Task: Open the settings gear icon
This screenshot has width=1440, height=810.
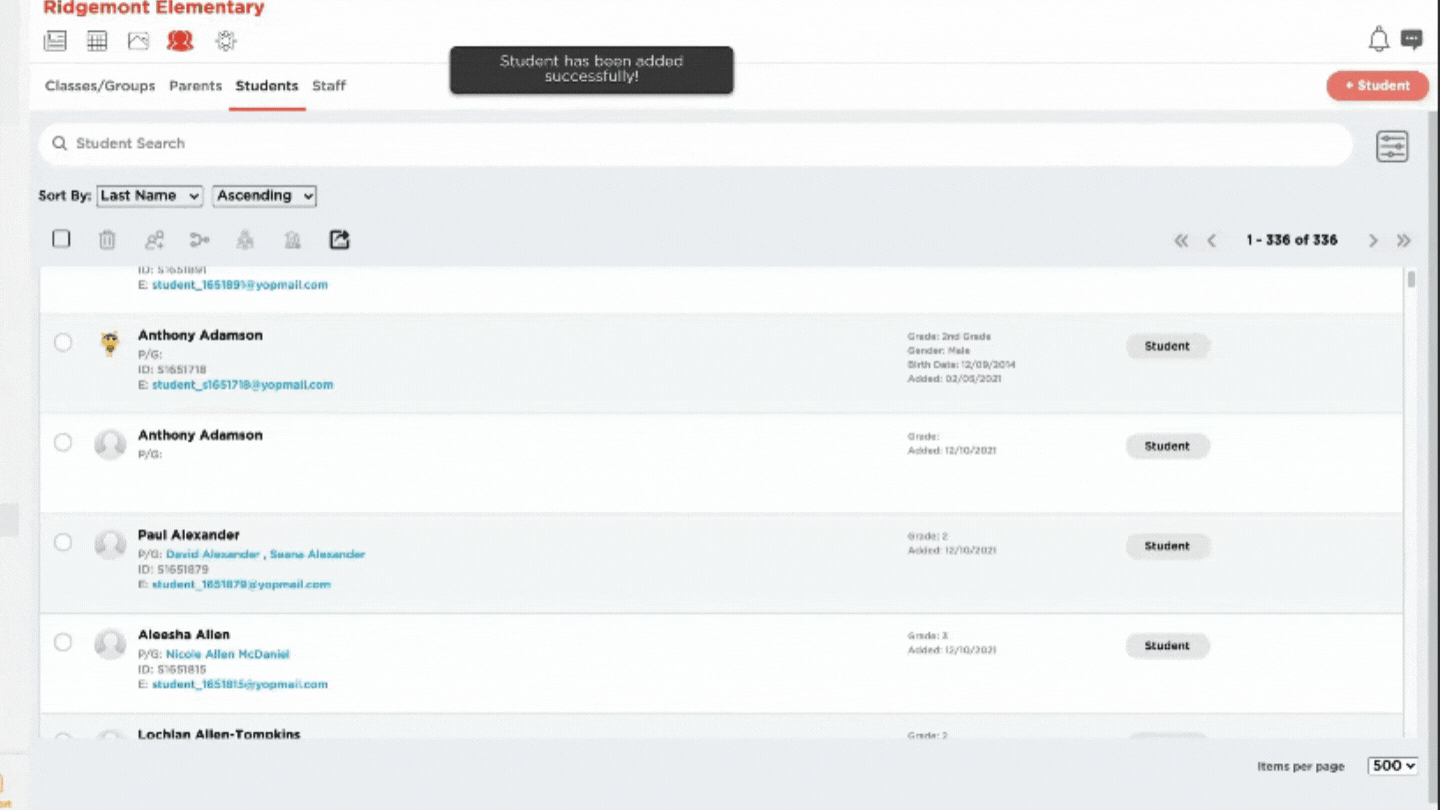Action: 226,41
